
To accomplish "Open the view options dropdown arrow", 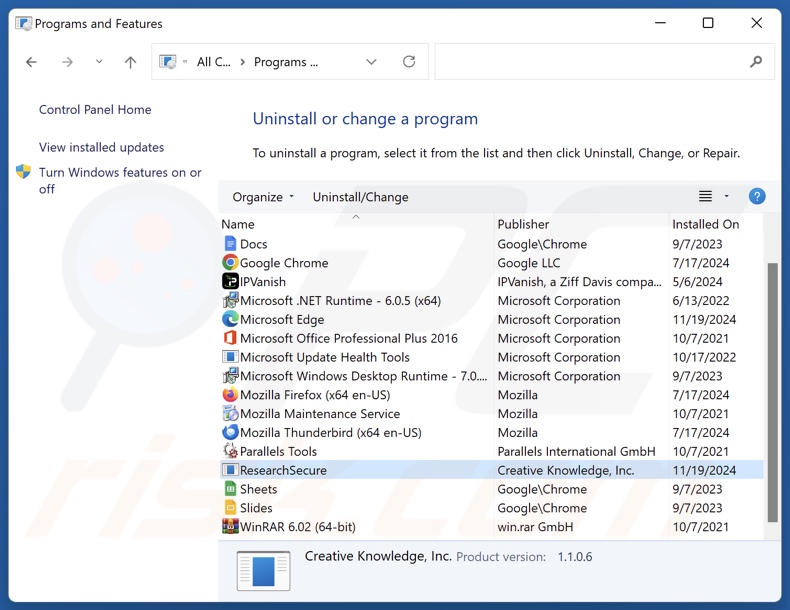I will click(727, 196).
